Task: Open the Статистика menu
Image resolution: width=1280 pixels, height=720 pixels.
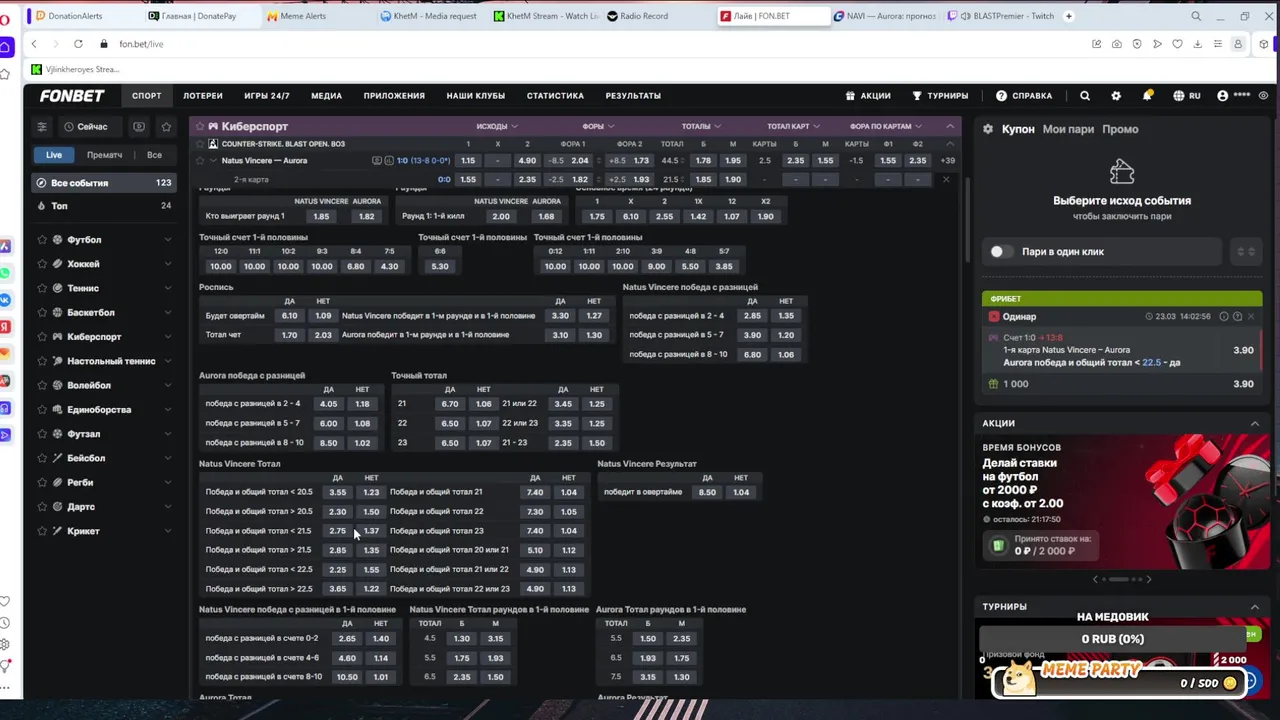Action: 555,96
